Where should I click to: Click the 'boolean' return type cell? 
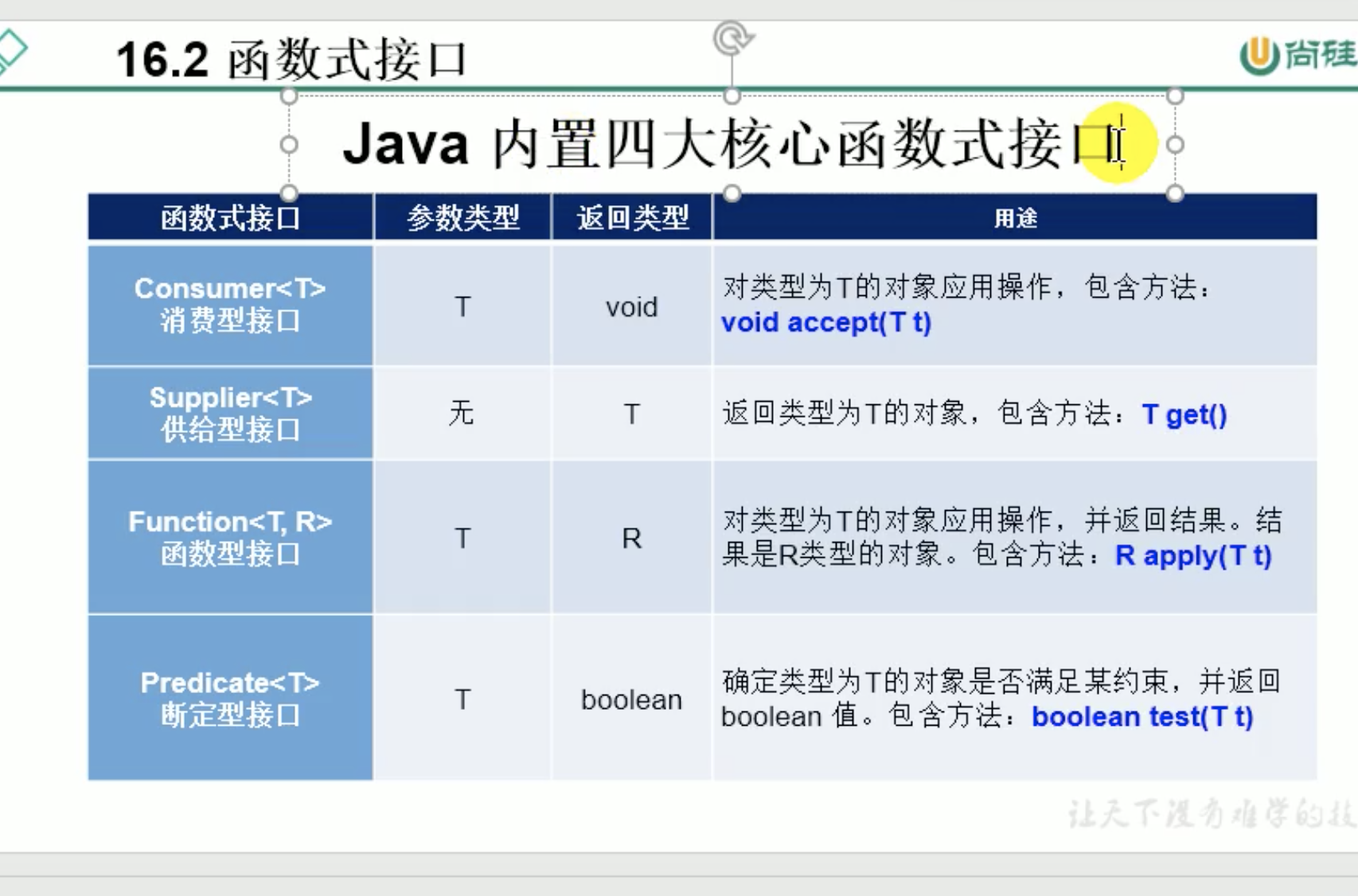[632, 699]
